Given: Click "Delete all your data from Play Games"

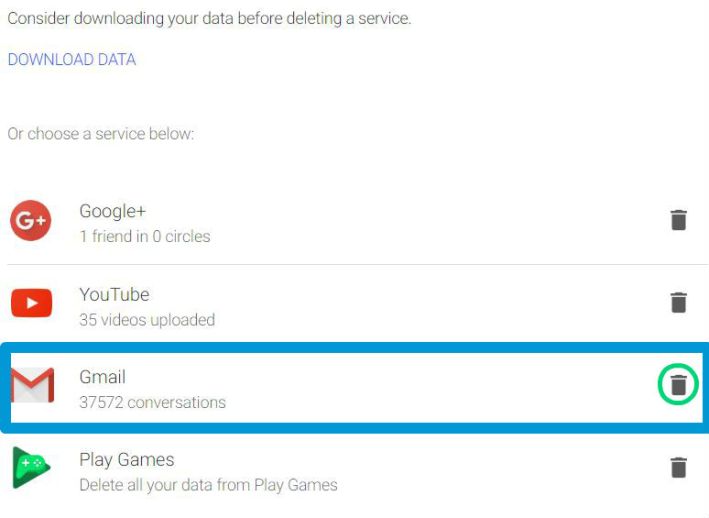Looking at the screenshot, I should tap(208, 485).
